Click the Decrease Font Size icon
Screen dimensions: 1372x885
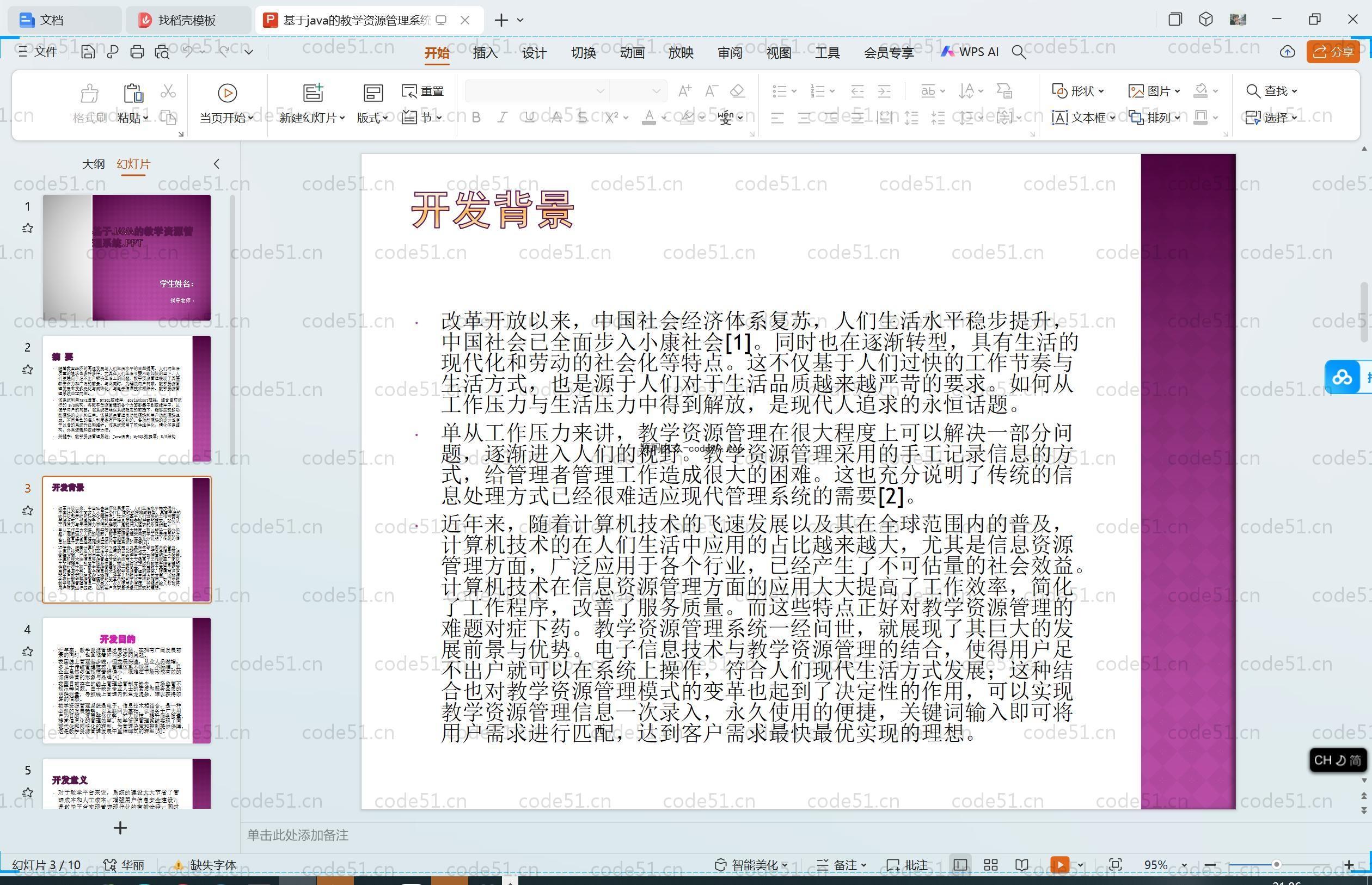click(x=711, y=91)
